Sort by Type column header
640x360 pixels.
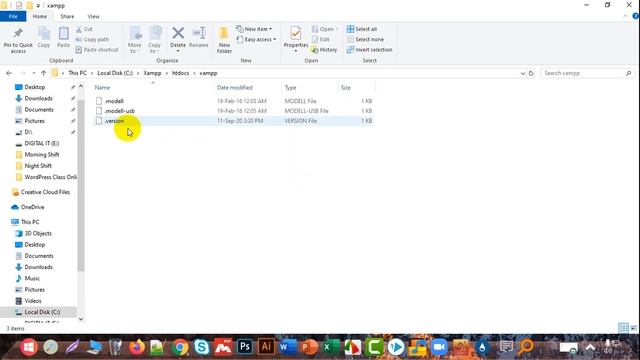pyautogui.click(x=291, y=88)
